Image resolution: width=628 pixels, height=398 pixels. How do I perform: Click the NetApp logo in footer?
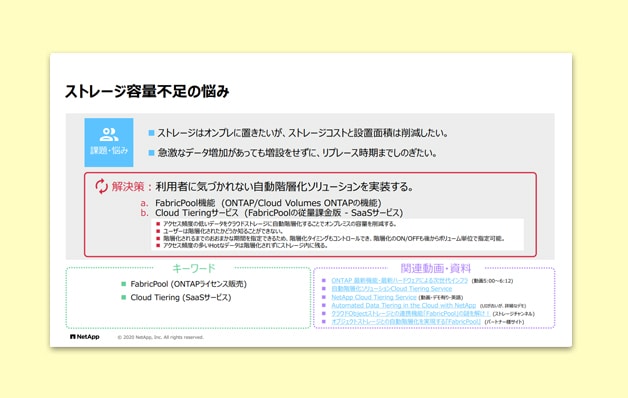pyautogui.click(x=85, y=337)
